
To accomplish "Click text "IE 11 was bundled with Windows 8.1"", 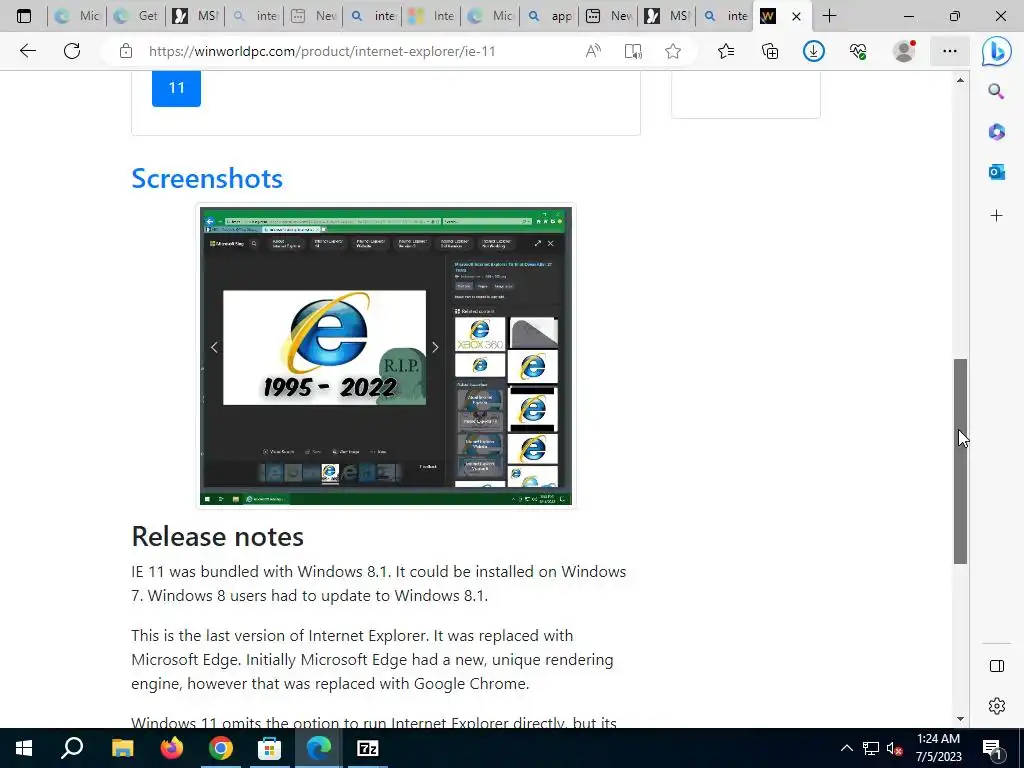I will click(261, 571).
